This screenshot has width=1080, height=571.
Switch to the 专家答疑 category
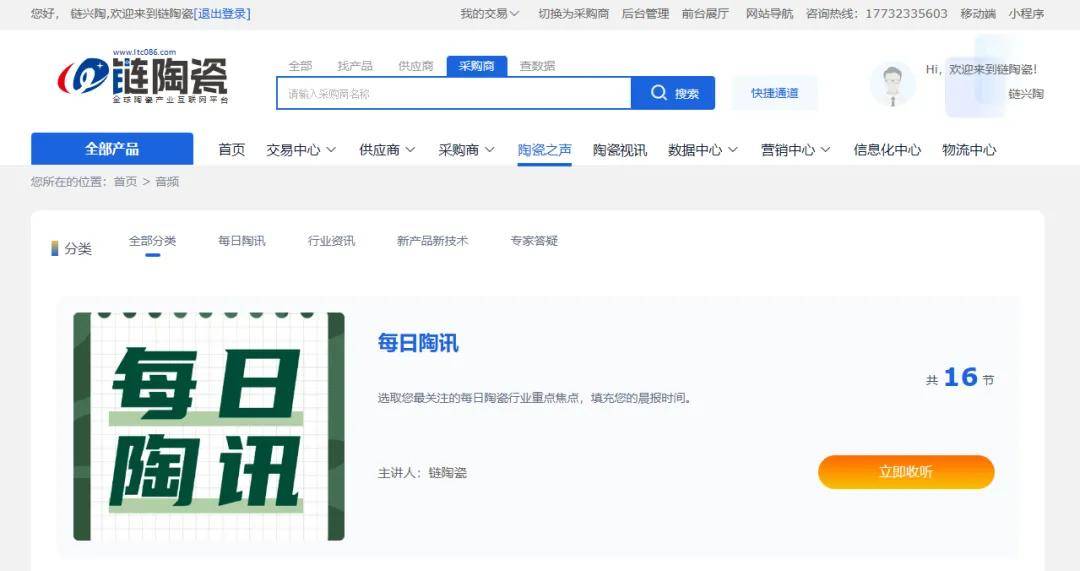534,241
